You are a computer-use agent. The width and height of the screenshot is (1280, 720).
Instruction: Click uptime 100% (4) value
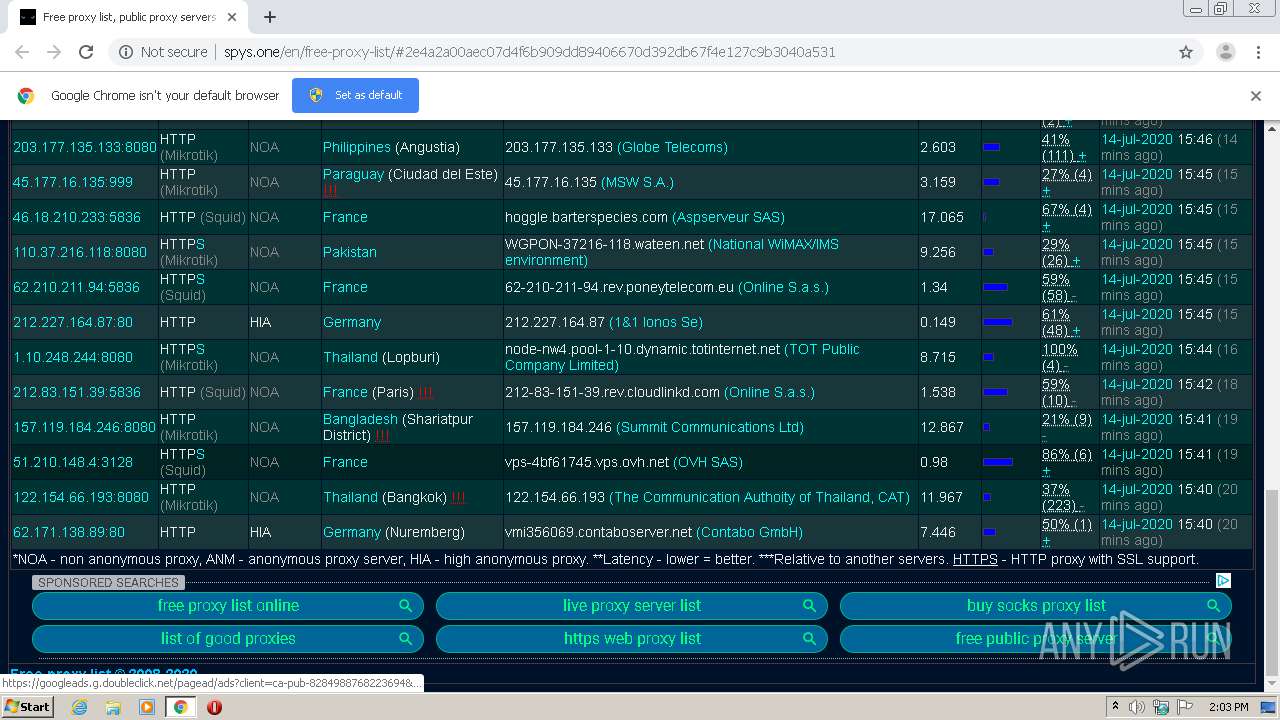click(1060, 357)
